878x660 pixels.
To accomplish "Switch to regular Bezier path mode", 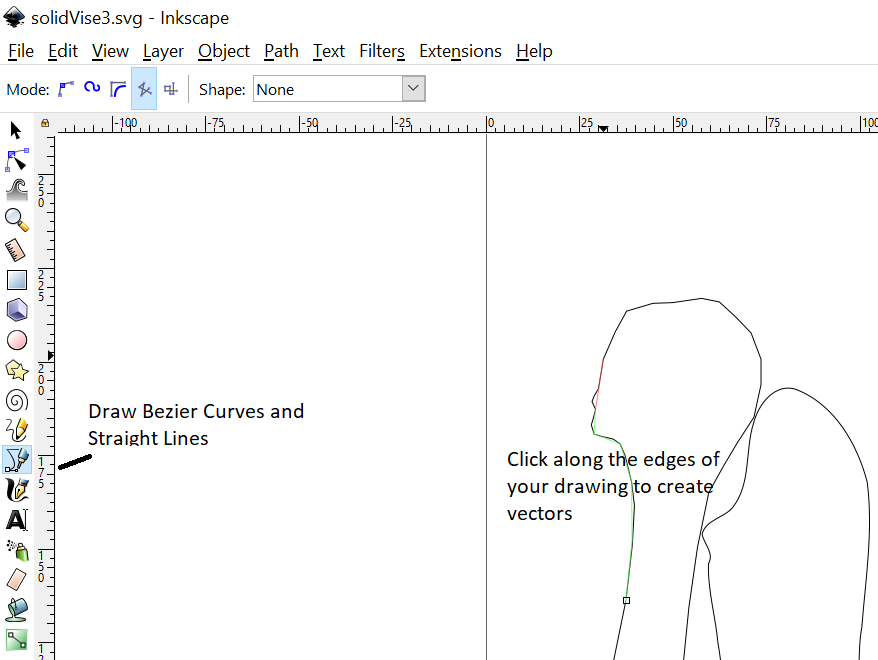I will pyautogui.click(x=66, y=88).
